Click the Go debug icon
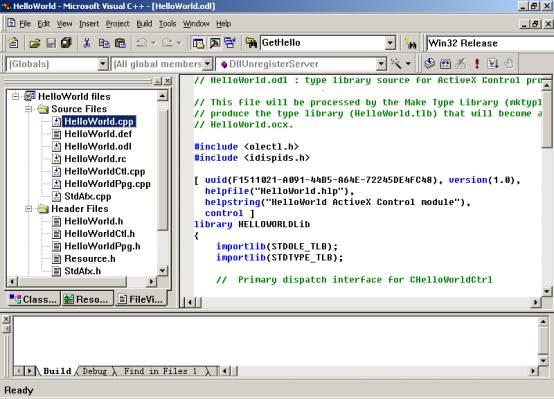The width and height of the screenshot is (554, 399). pyautogui.click(x=493, y=64)
